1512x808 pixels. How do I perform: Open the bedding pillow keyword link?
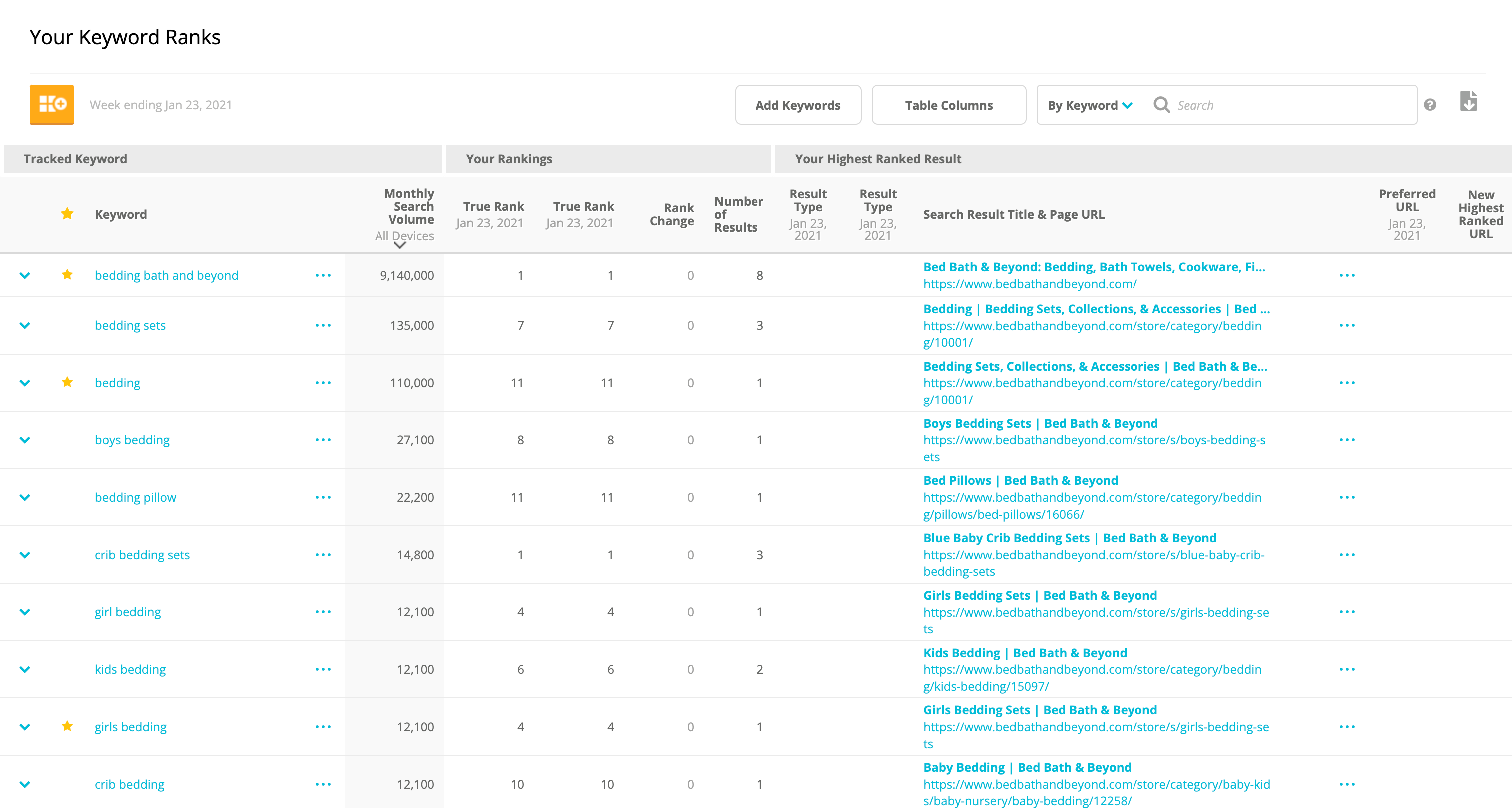click(x=136, y=498)
